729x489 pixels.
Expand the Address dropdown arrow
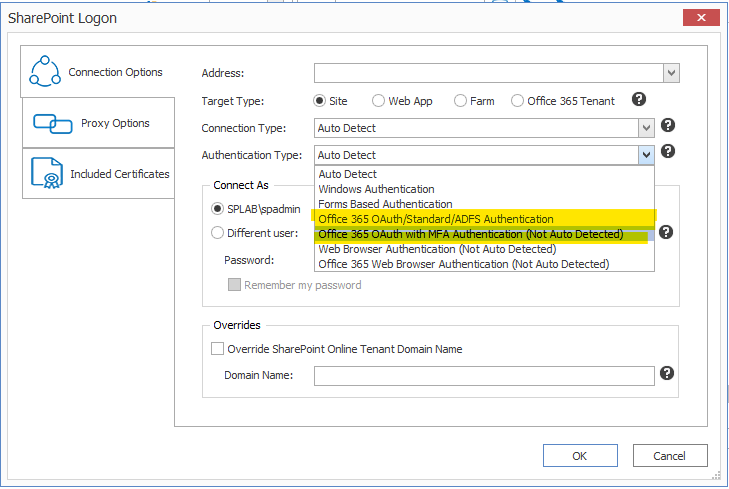click(671, 73)
